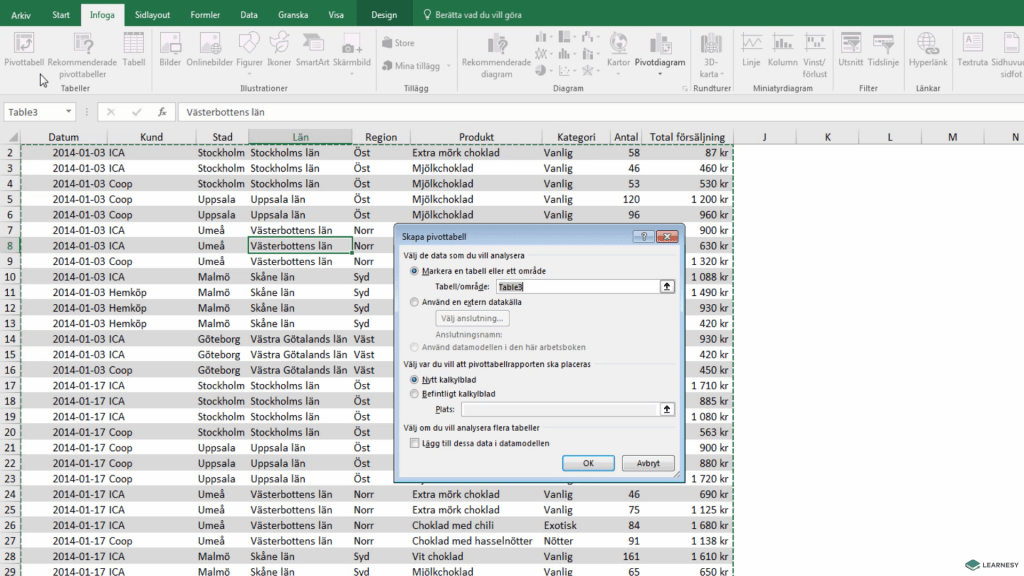Switch to the Formler tab
Image resolution: width=1024 pixels, height=576 pixels.
click(205, 15)
